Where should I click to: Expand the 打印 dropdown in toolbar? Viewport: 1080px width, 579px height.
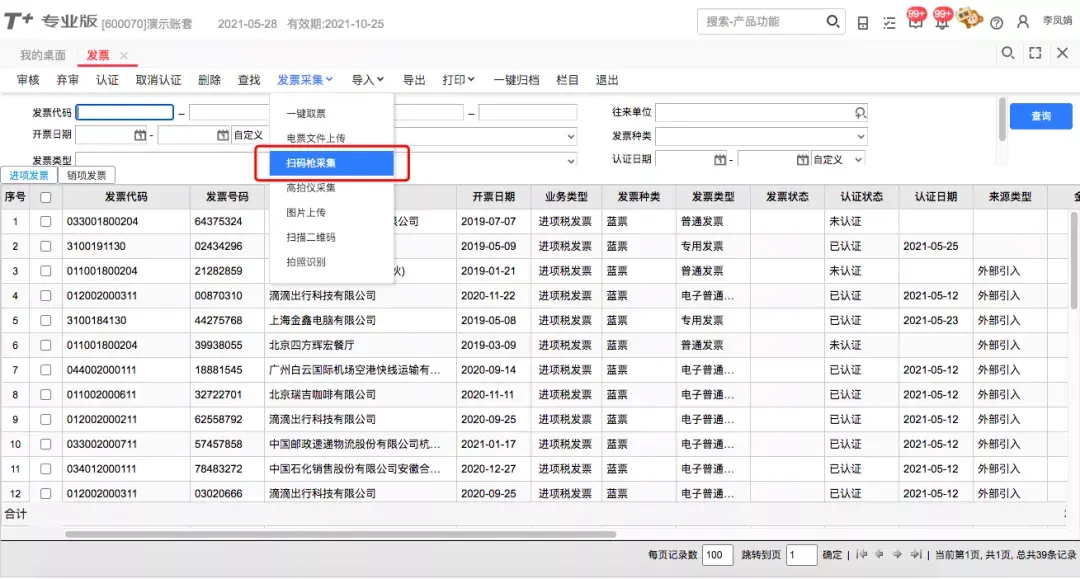[458, 80]
